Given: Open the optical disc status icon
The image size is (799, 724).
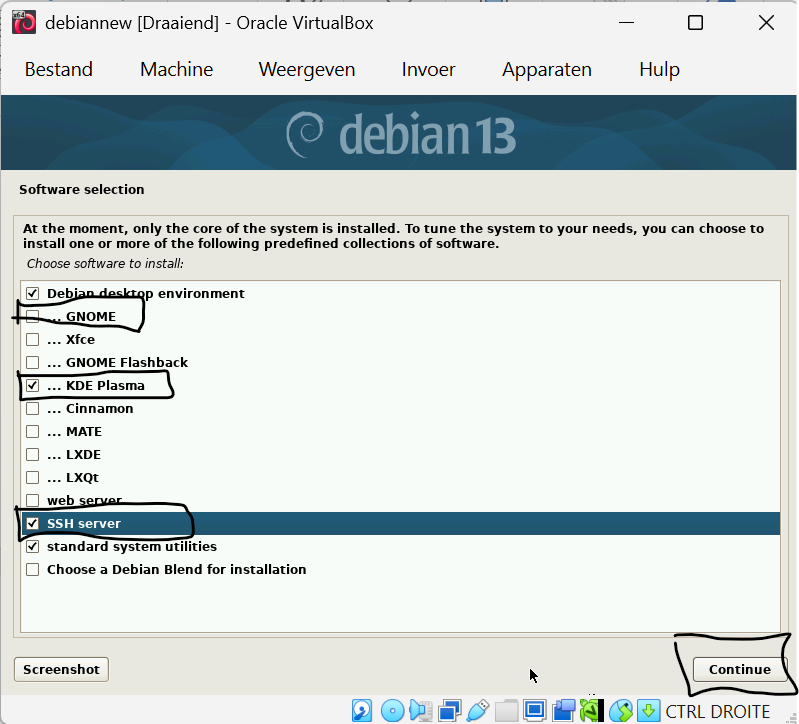Looking at the screenshot, I should click(392, 711).
